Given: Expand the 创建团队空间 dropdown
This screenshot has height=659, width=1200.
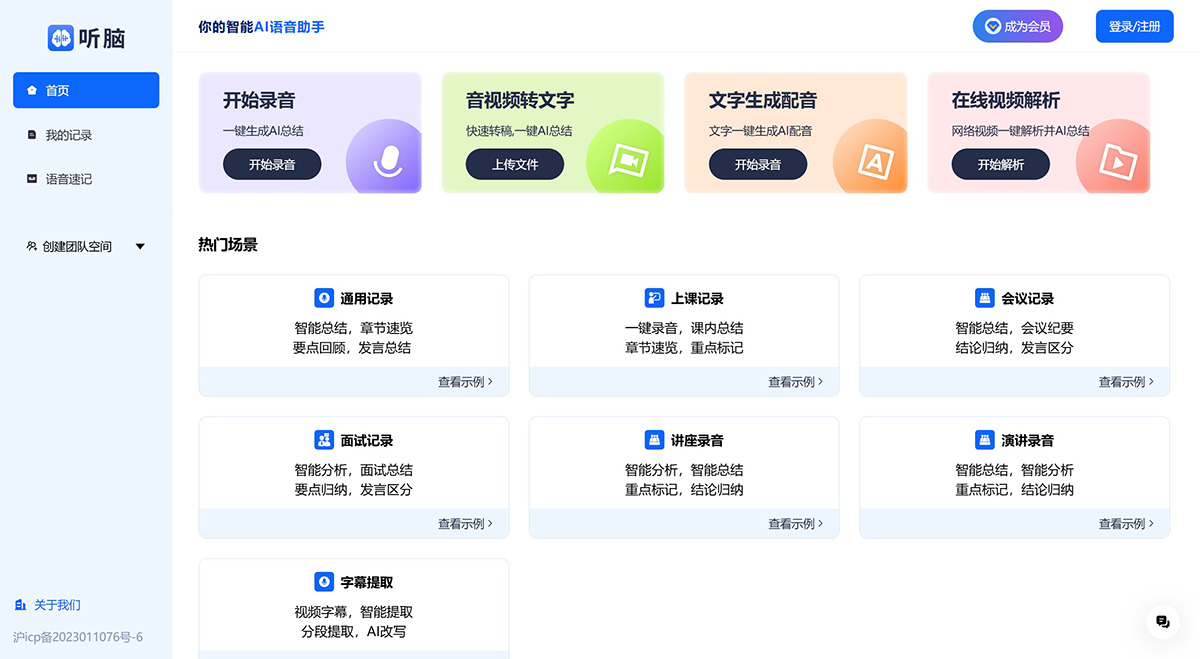Looking at the screenshot, I should (140, 246).
